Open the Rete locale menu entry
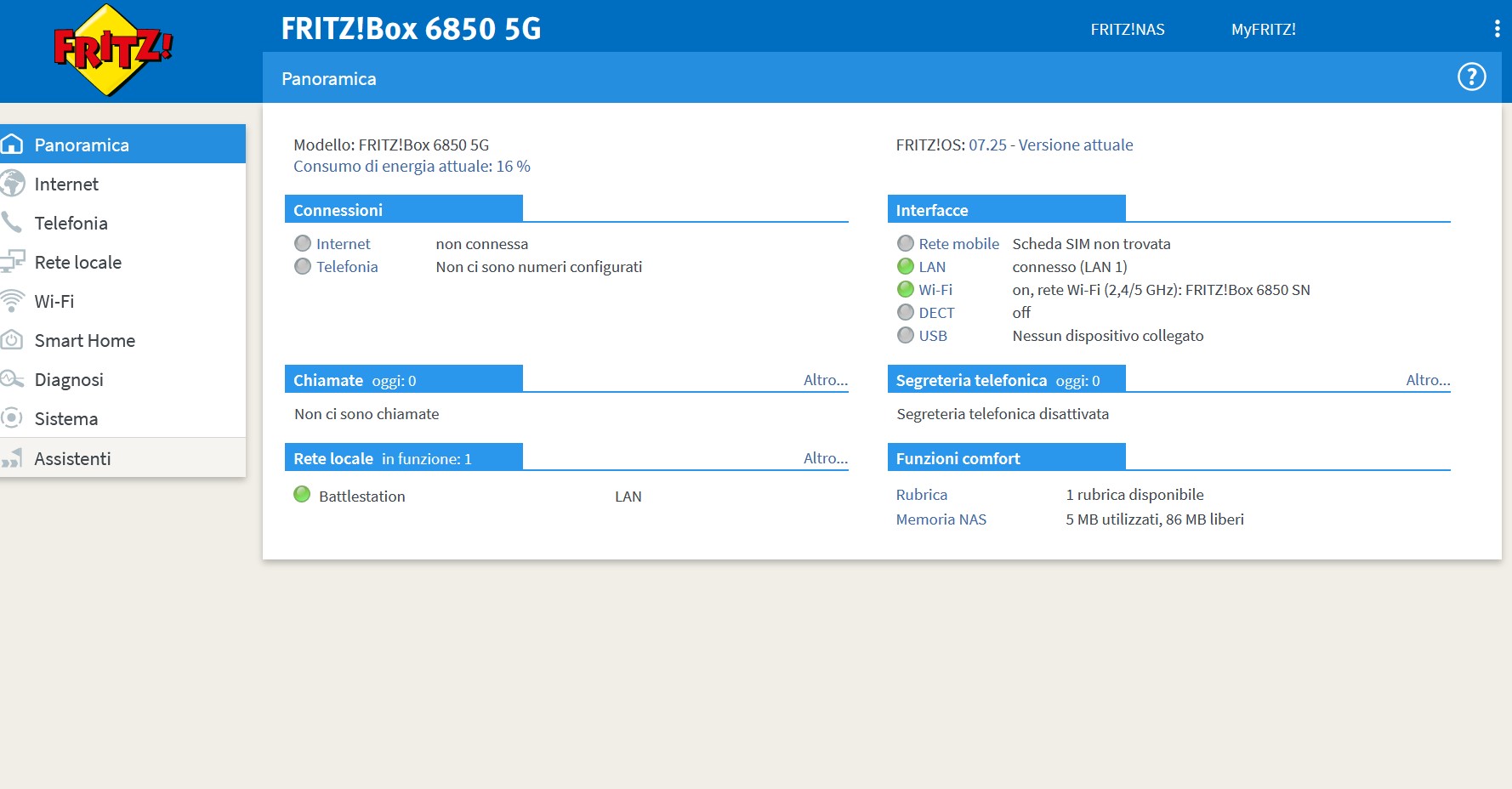The width and height of the screenshot is (1512, 789). point(122,262)
